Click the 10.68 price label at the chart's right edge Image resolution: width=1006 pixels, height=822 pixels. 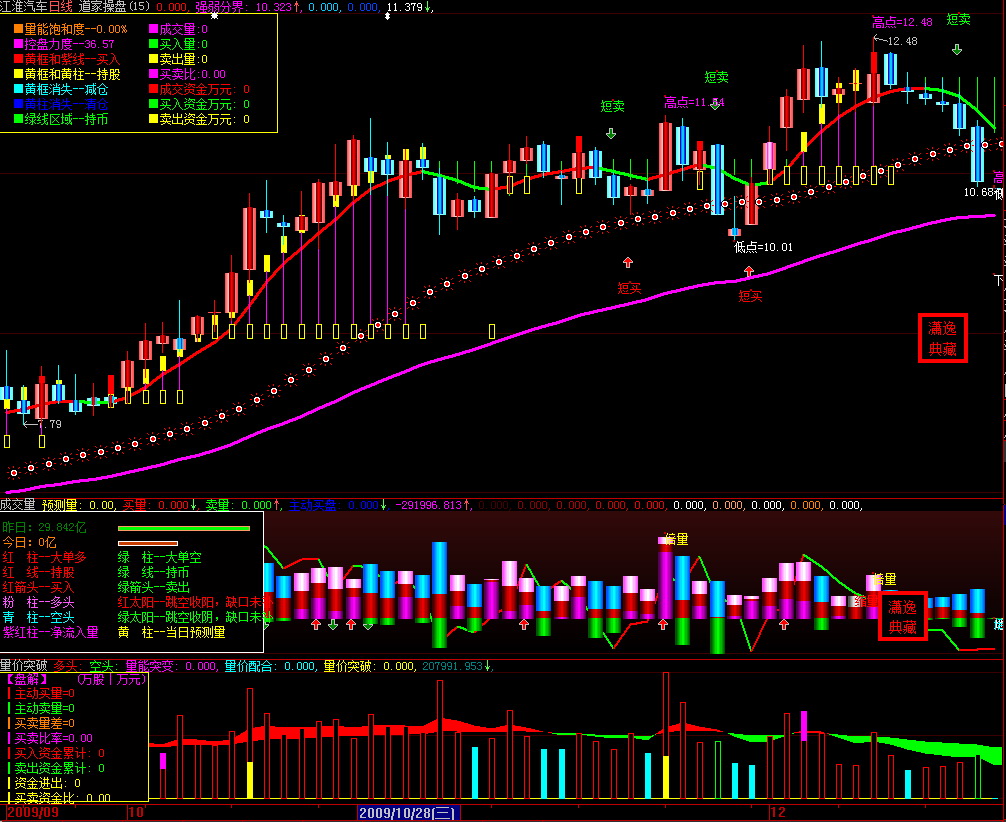(978, 192)
